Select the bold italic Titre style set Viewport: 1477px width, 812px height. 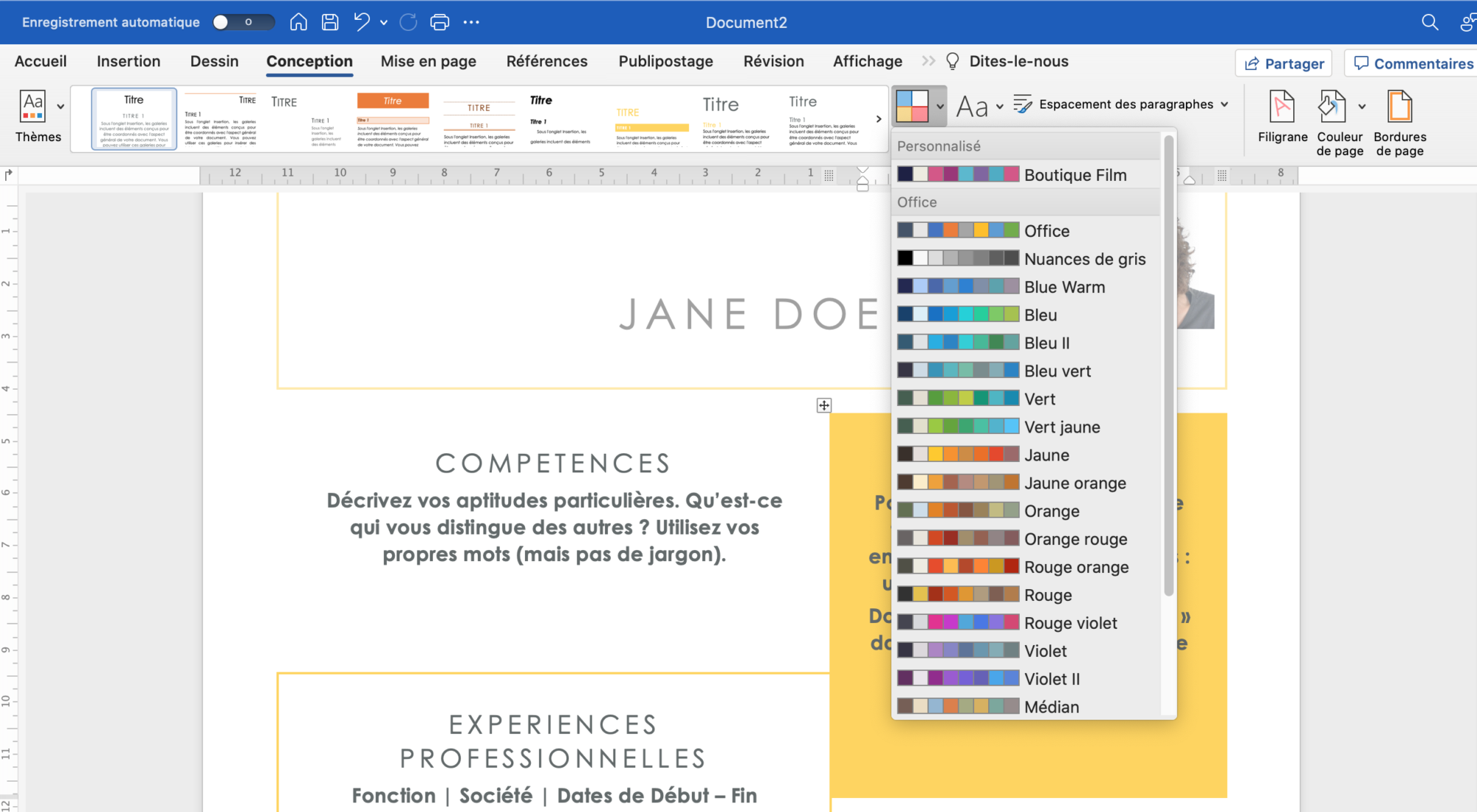pos(562,119)
